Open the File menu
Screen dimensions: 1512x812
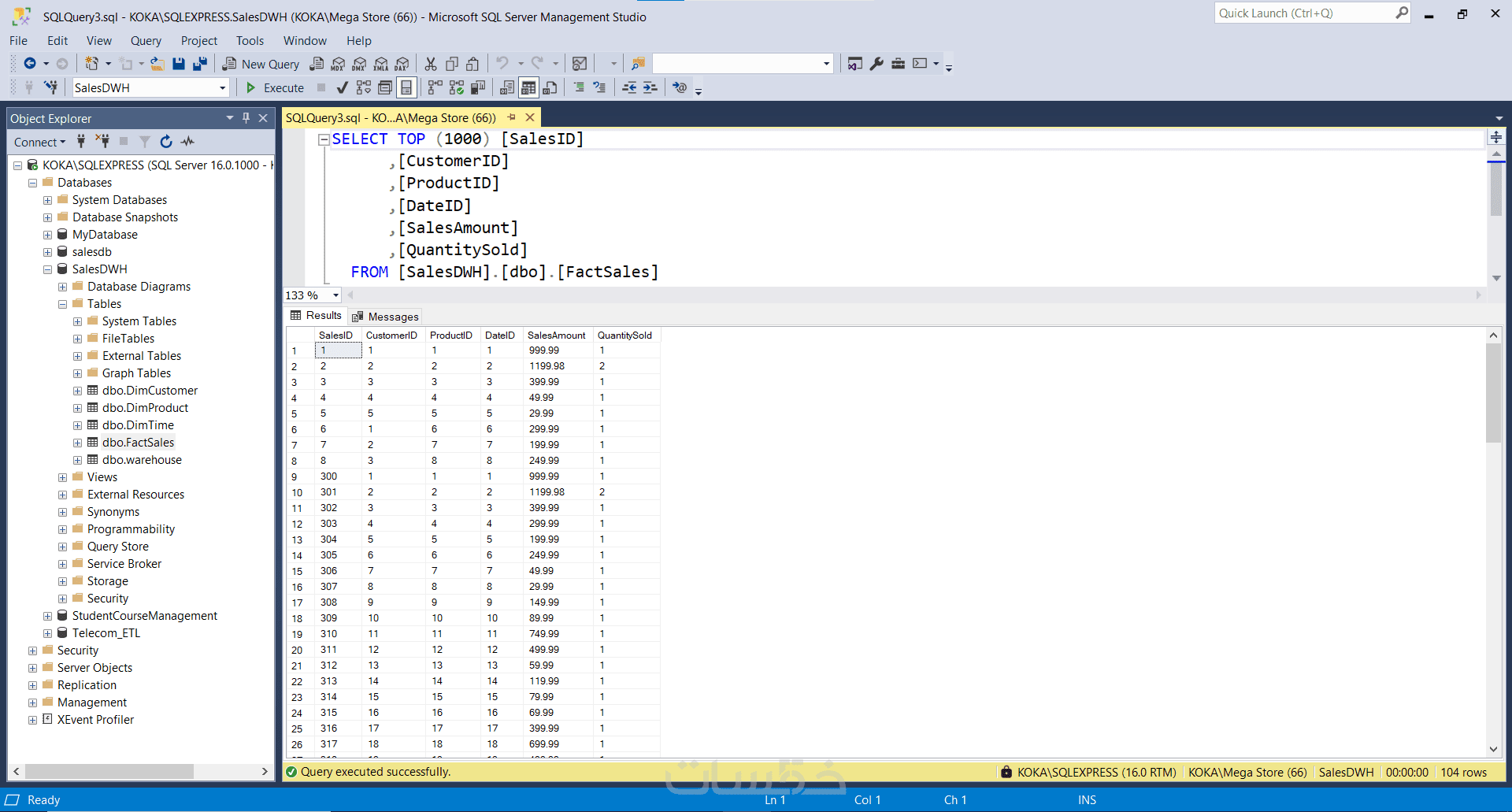[x=18, y=41]
